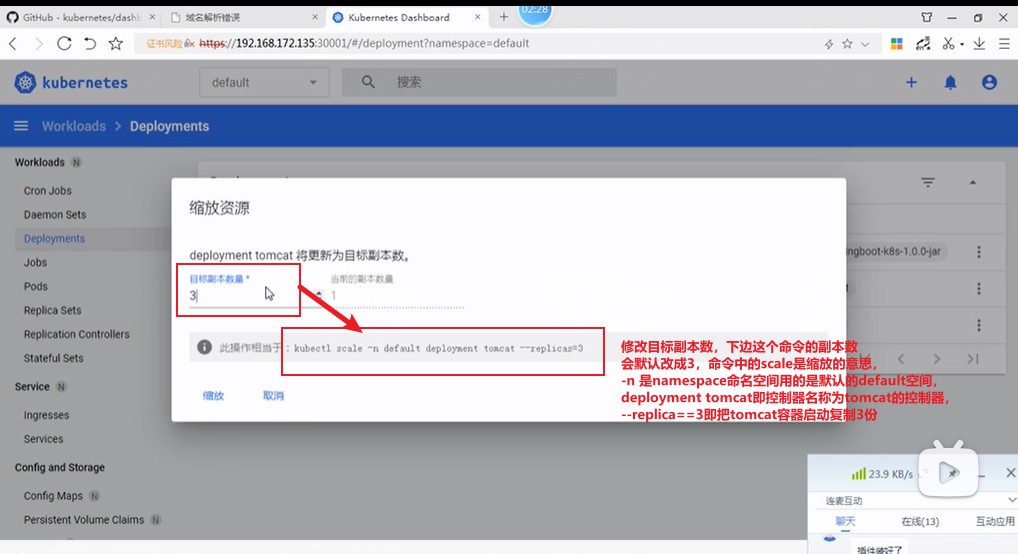Select Deployments in sidebar
The height and width of the screenshot is (554, 1018).
[x=54, y=238]
